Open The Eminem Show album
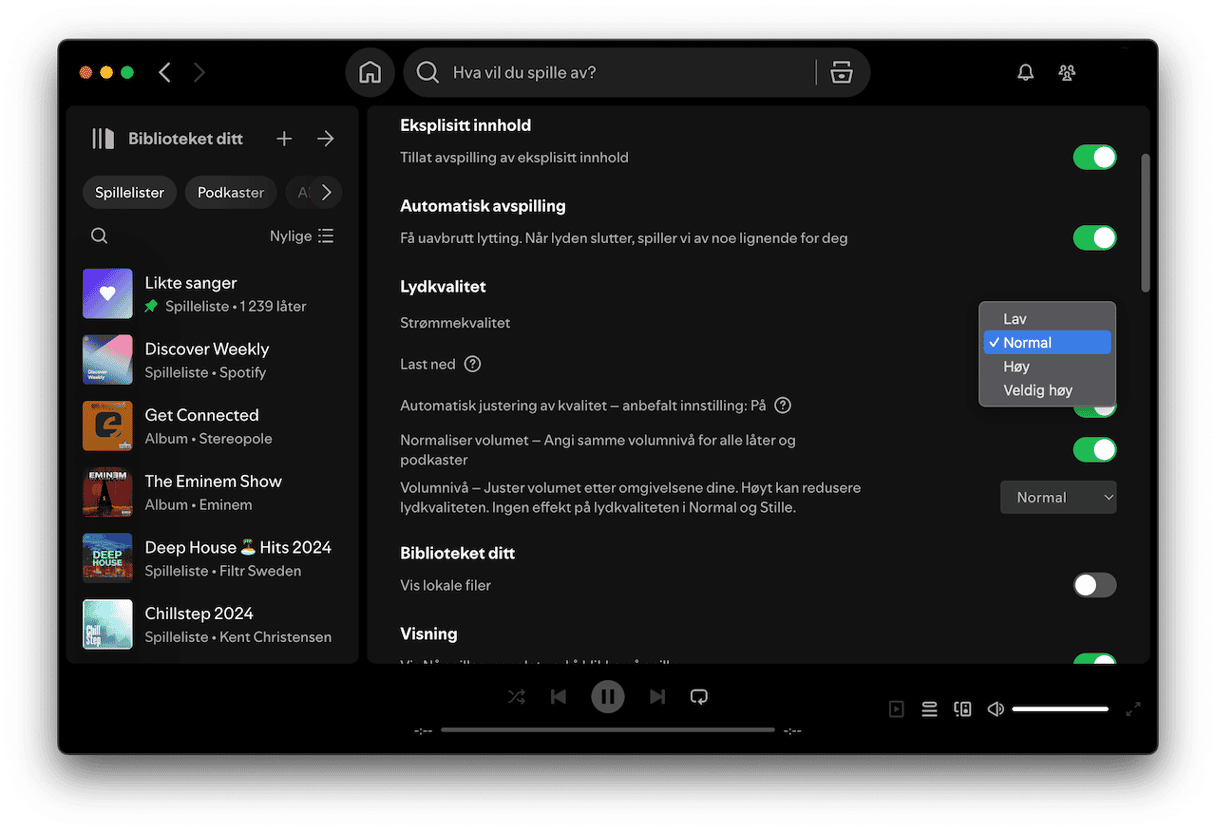 pos(212,492)
